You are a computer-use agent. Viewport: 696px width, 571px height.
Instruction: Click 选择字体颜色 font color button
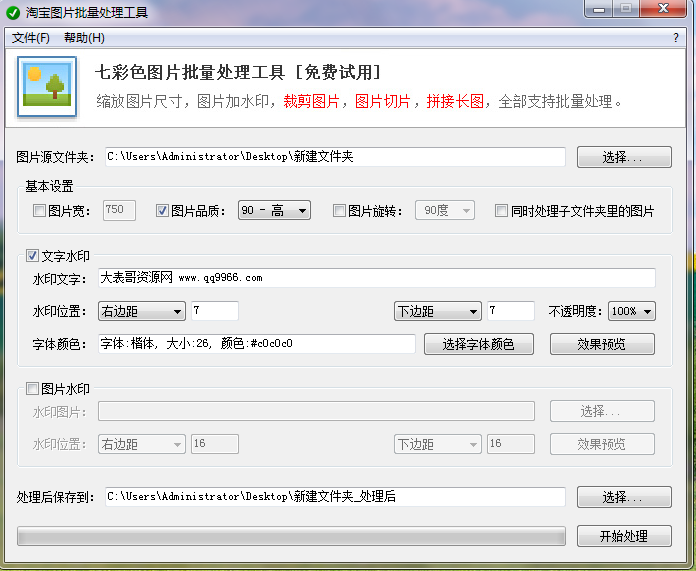pos(479,344)
